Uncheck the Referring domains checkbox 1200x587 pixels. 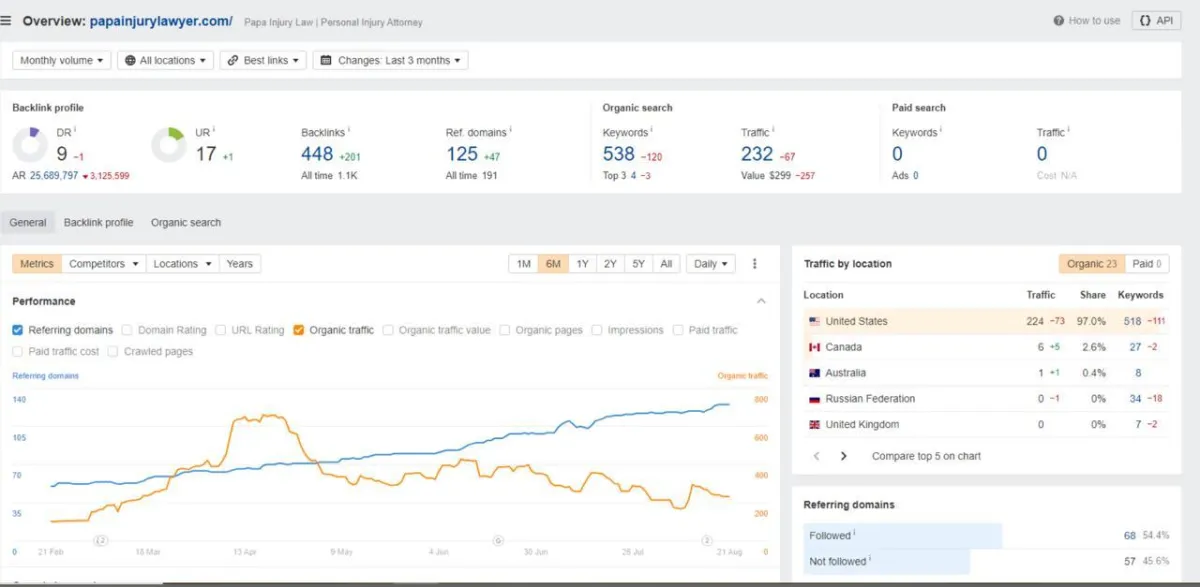tap(18, 330)
